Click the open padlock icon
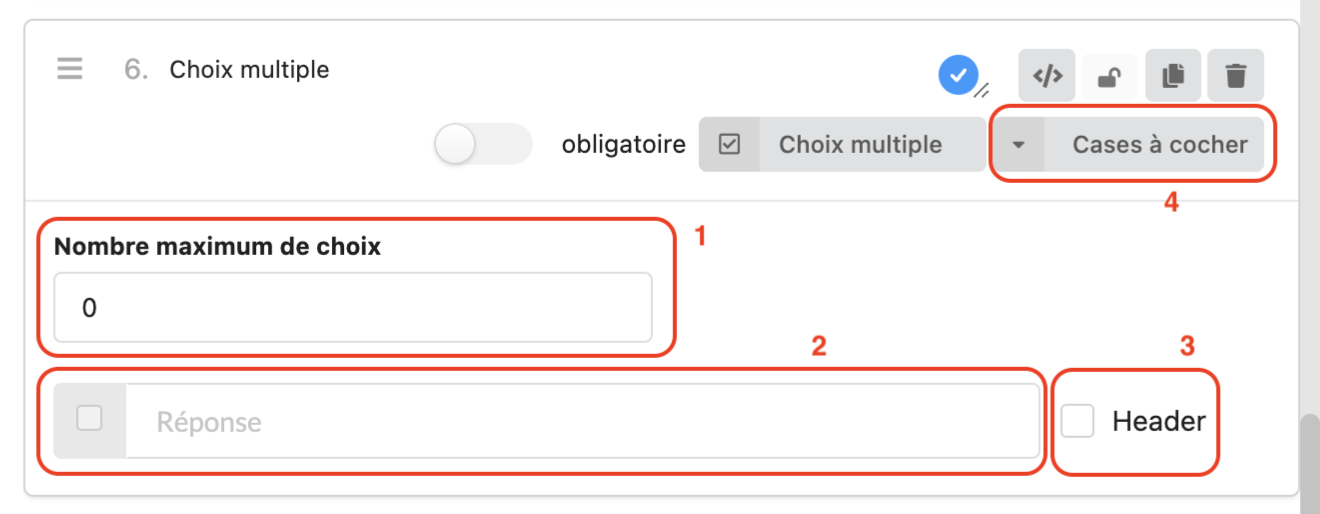This screenshot has height=514, width=1320. click(x=1109, y=76)
